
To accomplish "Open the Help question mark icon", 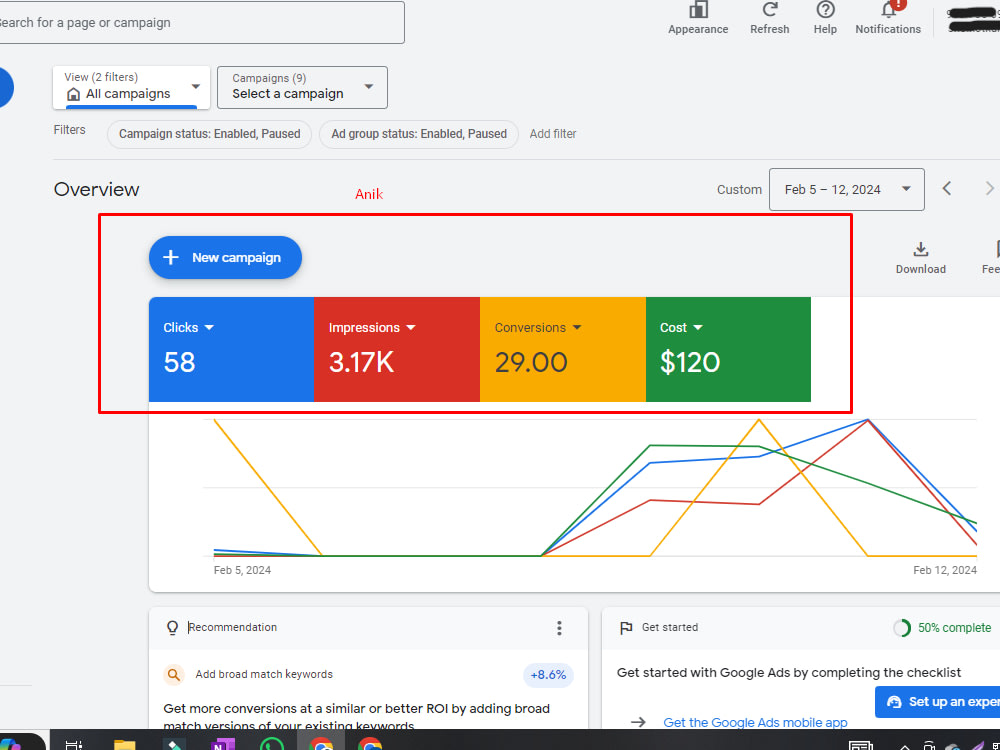I will point(825,10).
